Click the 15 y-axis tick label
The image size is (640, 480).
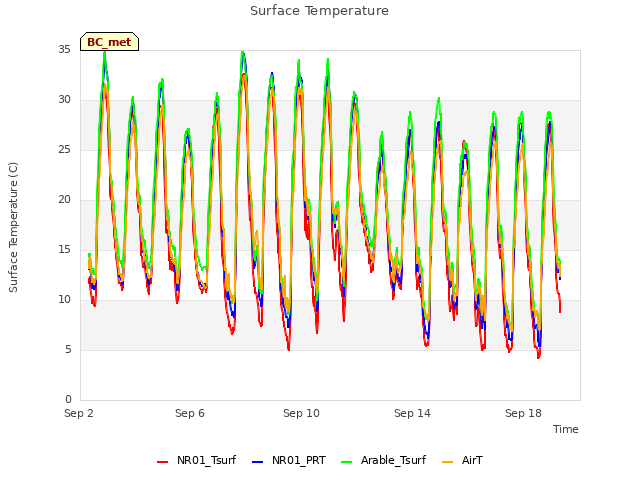tap(64, 250)
